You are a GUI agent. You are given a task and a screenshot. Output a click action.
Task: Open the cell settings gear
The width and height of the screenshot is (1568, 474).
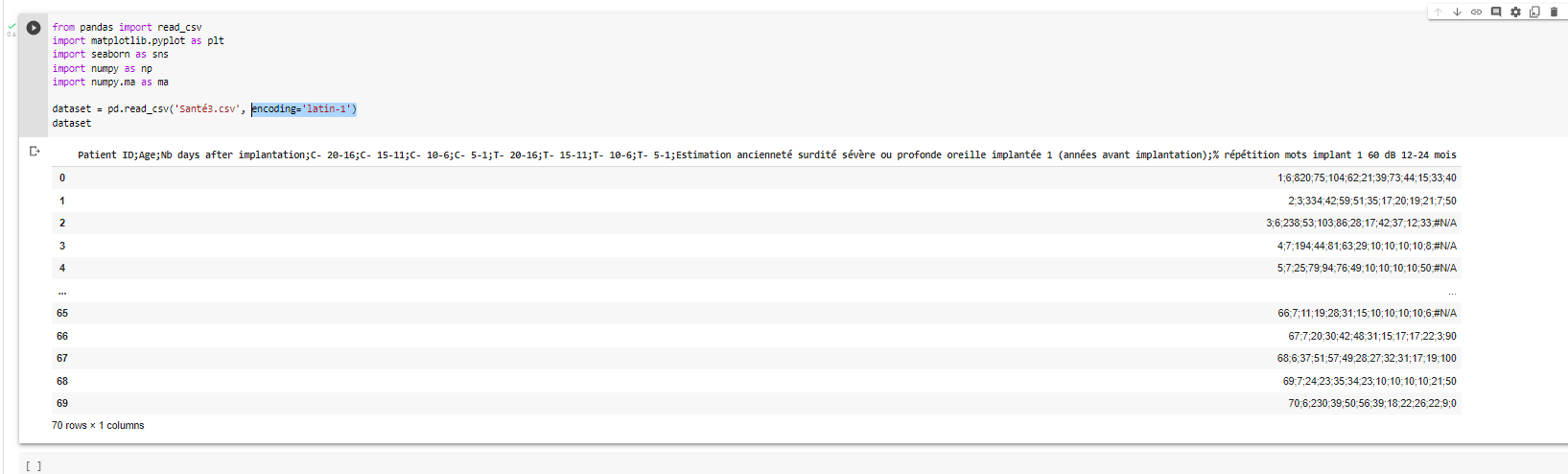click(1515, 12)
